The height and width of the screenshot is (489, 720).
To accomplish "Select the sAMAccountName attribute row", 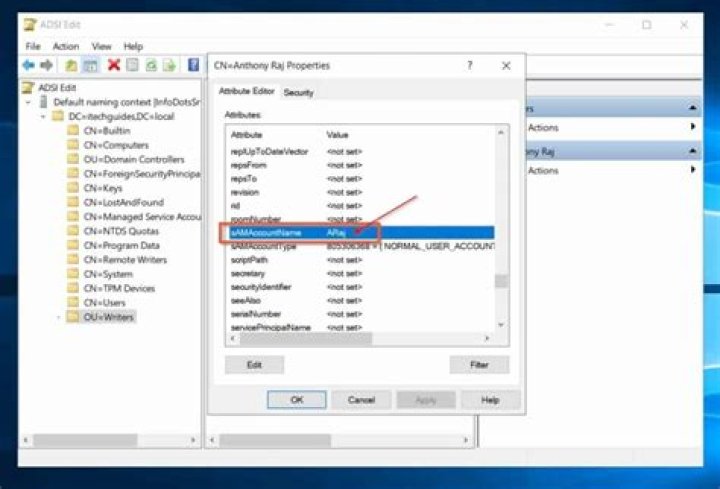I will [362, 233].
